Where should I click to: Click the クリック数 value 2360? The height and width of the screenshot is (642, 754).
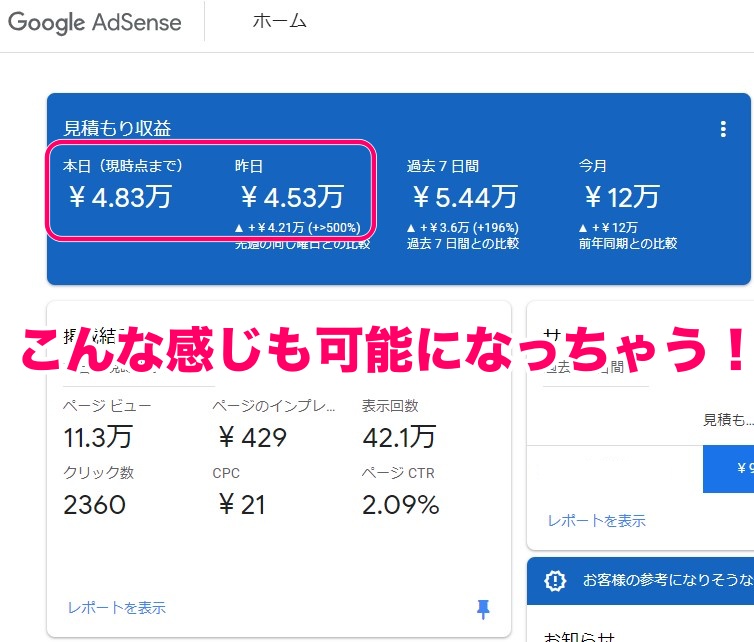click(x=94, y=505)
